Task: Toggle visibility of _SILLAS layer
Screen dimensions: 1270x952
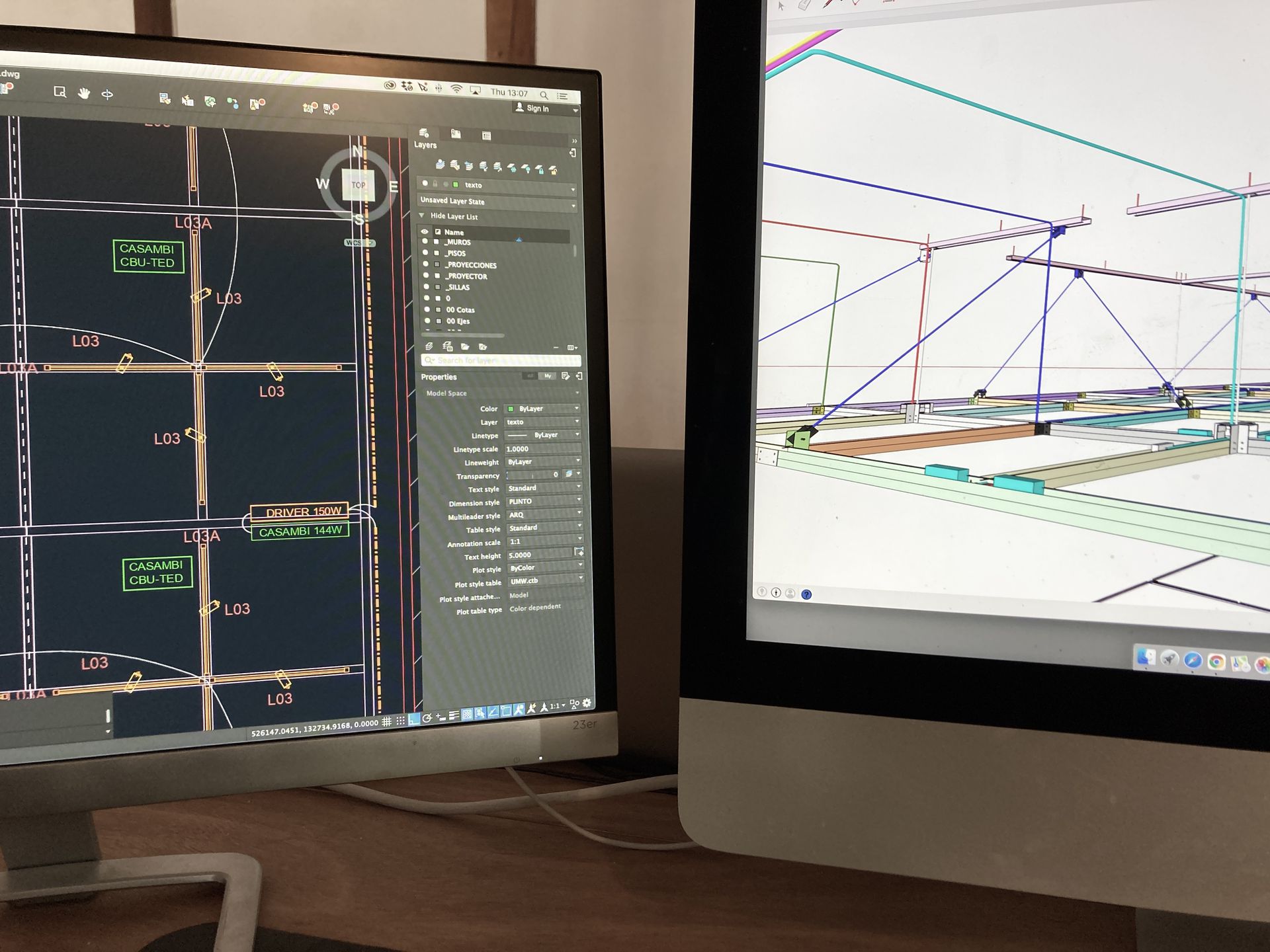Action: point(426,287)
